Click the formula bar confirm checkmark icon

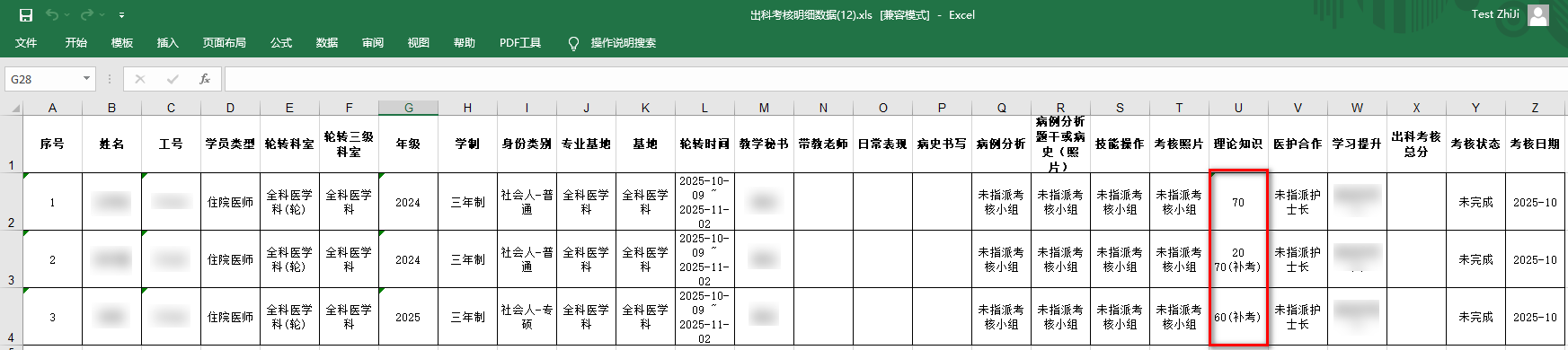173,79
